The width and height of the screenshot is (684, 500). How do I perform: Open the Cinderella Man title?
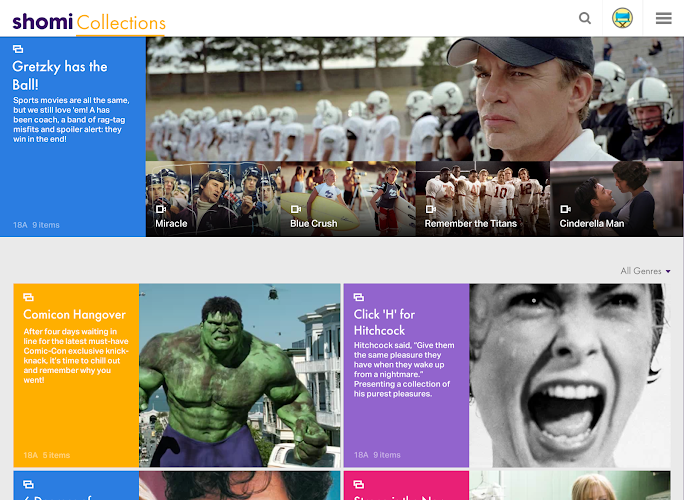592,223
